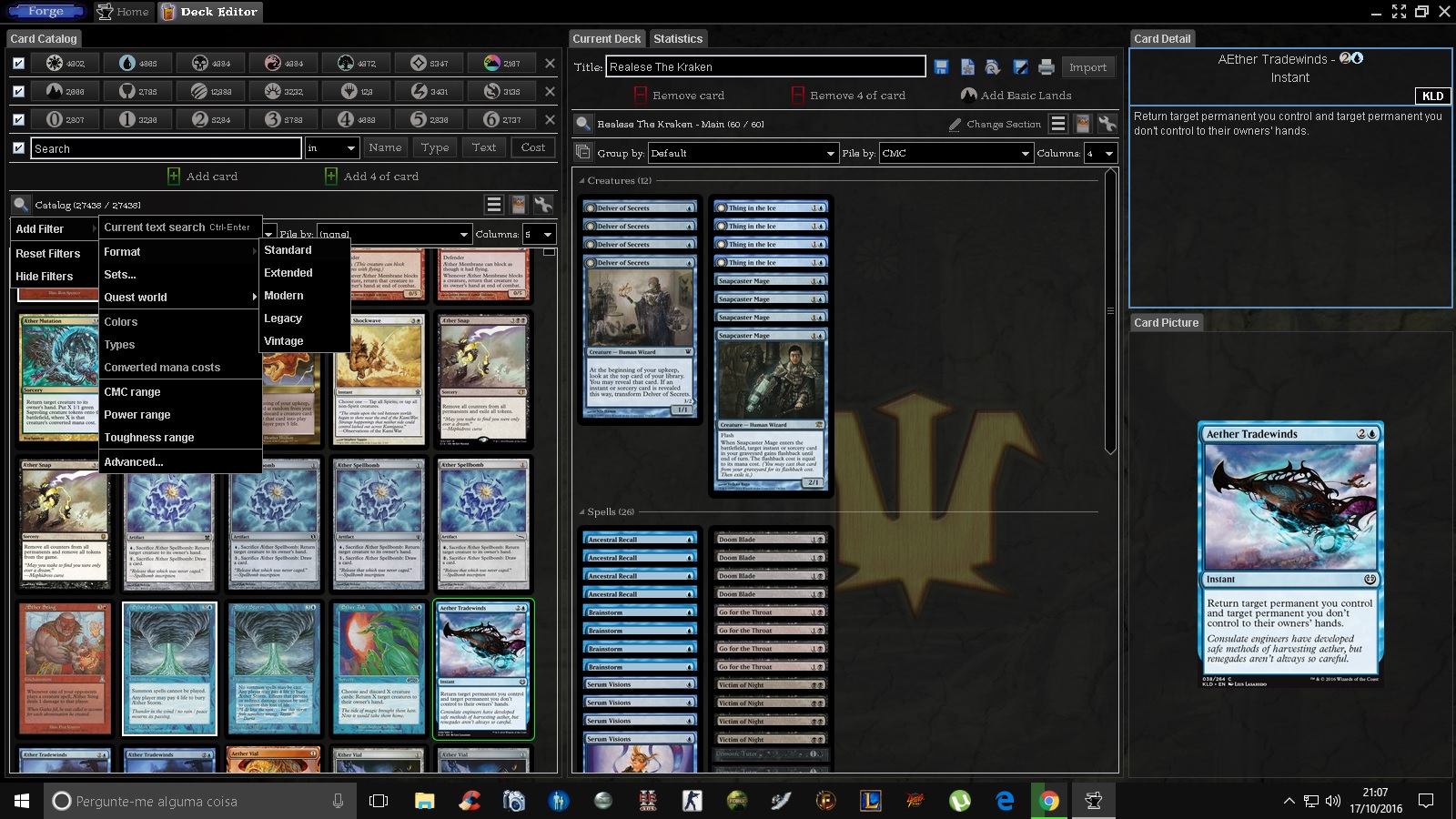The width and height of the screenshot is (1456, 819).
Task: Toggle the red mana color filter
Action: 284,63
